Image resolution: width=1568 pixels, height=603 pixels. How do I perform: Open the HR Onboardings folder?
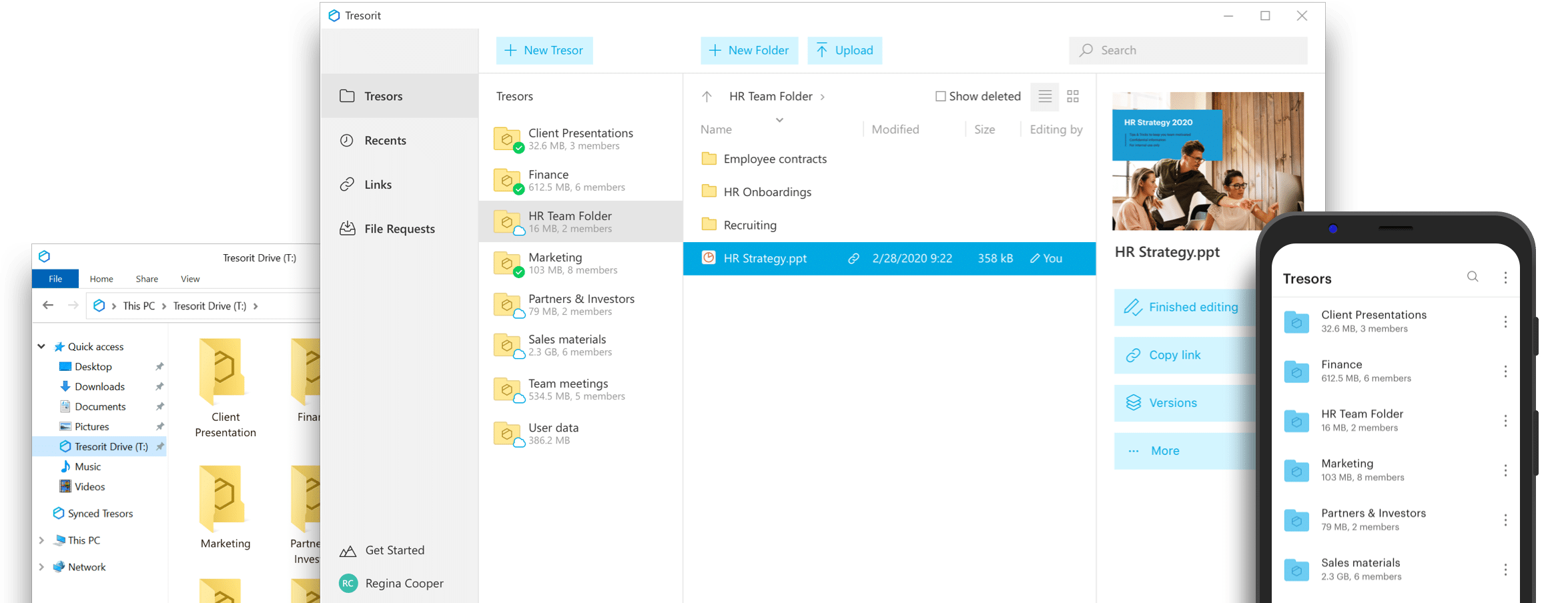(889, 192)
